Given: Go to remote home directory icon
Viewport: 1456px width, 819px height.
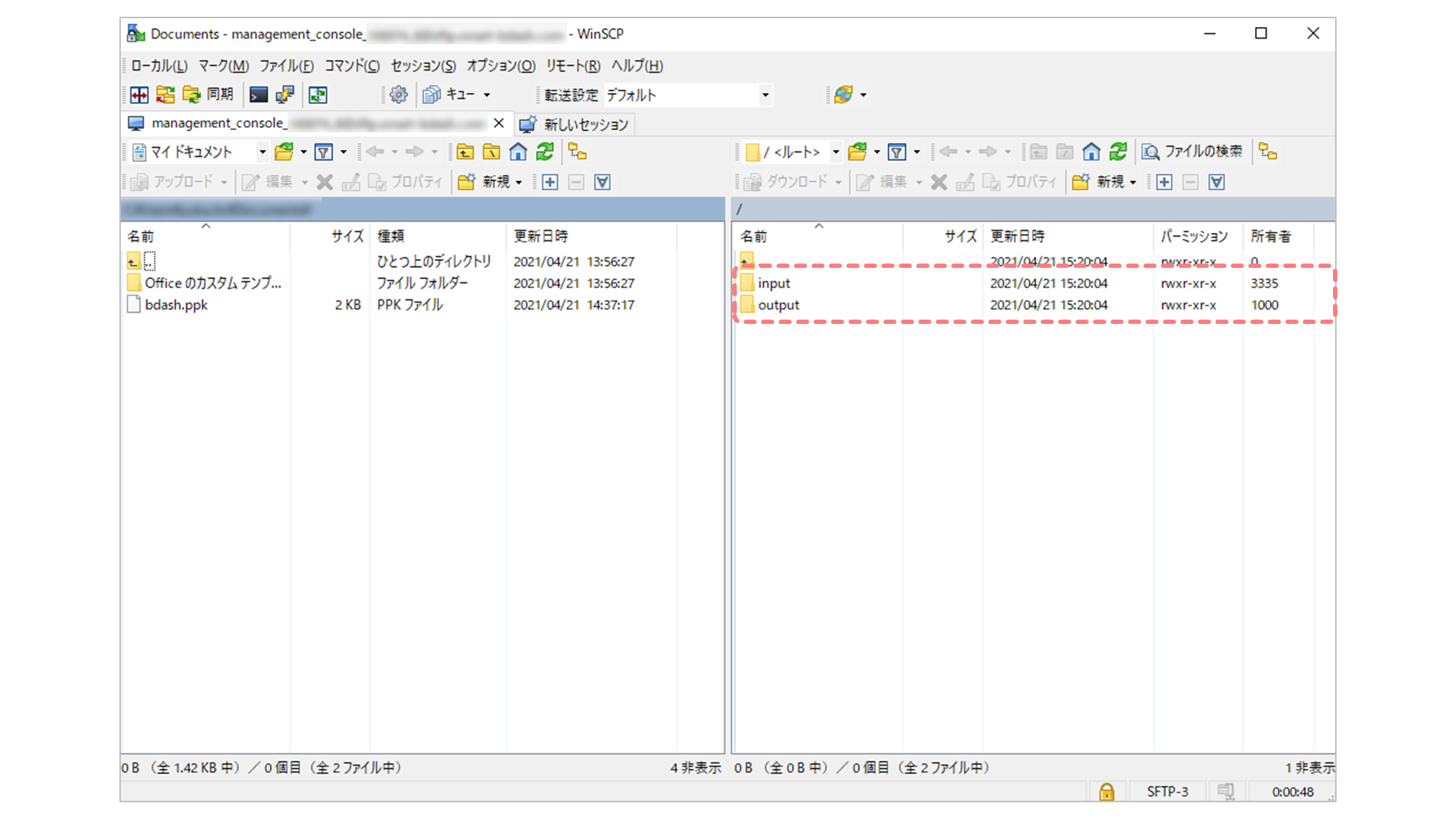Looking at the screenshot, I should [1091, 152].
